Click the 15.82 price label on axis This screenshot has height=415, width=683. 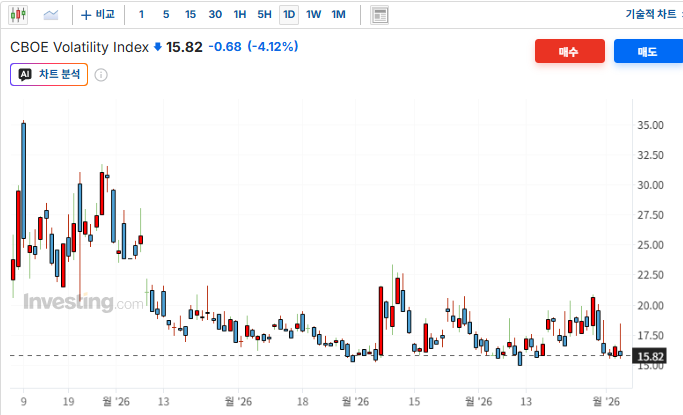click(650, 356)
